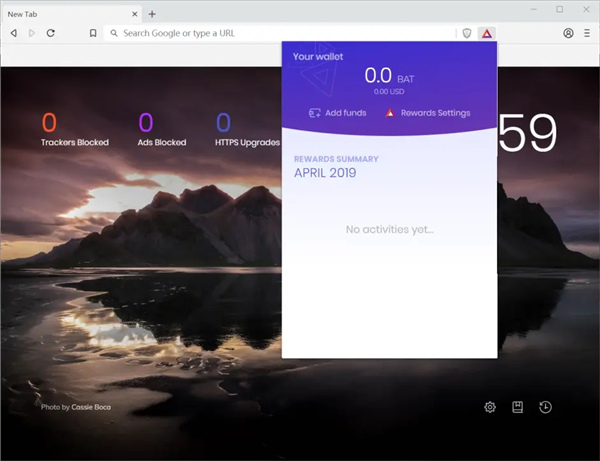Click the forward navigation arrow
The width and height of the screenshot is (600, 461).
[x=32, y=33]
